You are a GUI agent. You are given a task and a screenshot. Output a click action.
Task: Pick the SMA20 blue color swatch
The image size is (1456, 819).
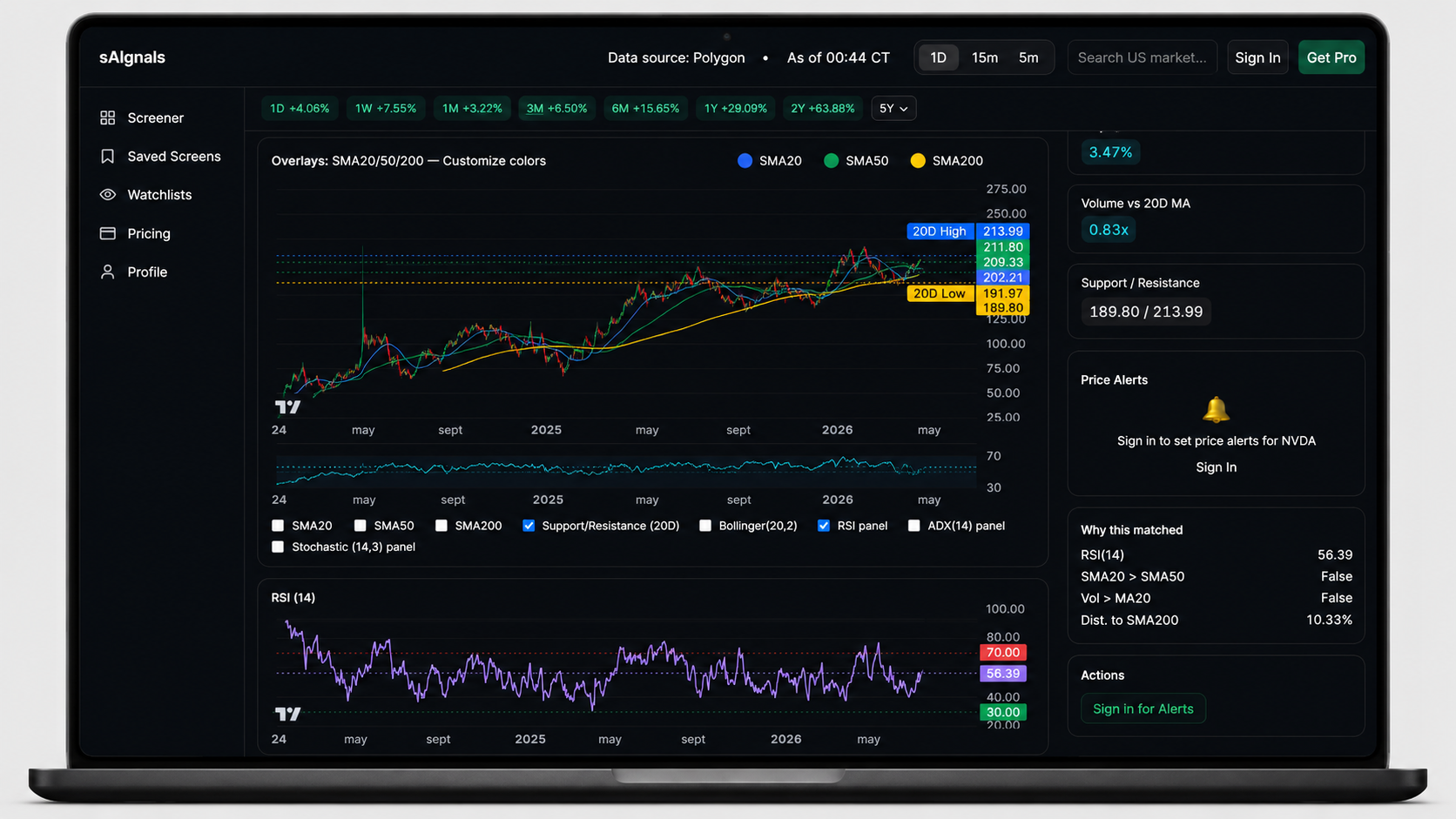[x=745, y=161]
